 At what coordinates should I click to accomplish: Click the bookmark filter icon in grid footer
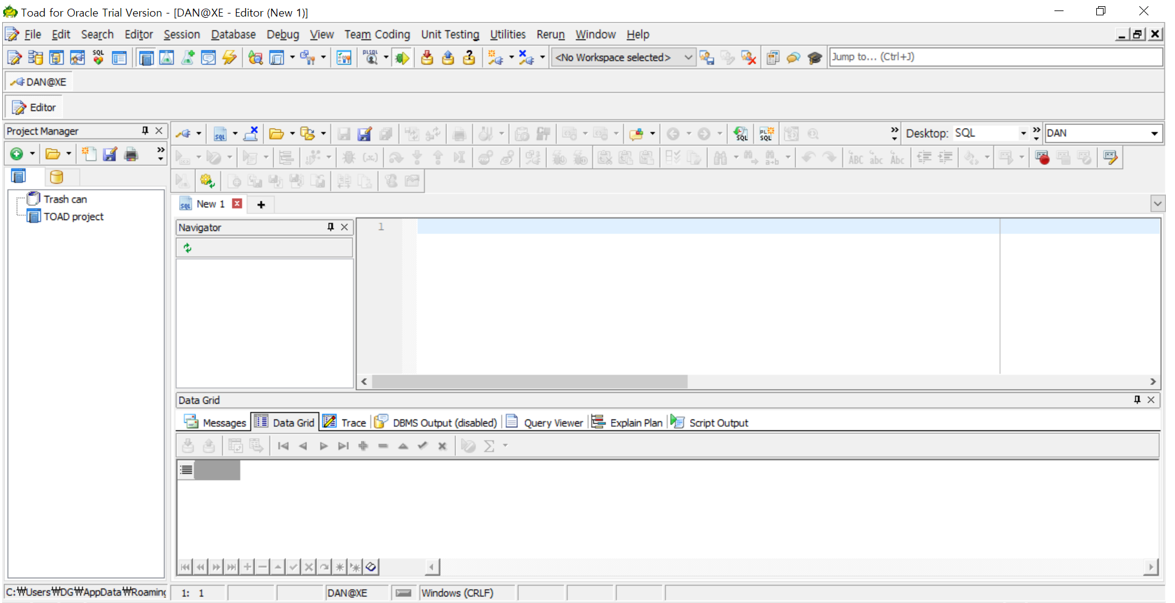pyautogui.click(x=371, y=566)
